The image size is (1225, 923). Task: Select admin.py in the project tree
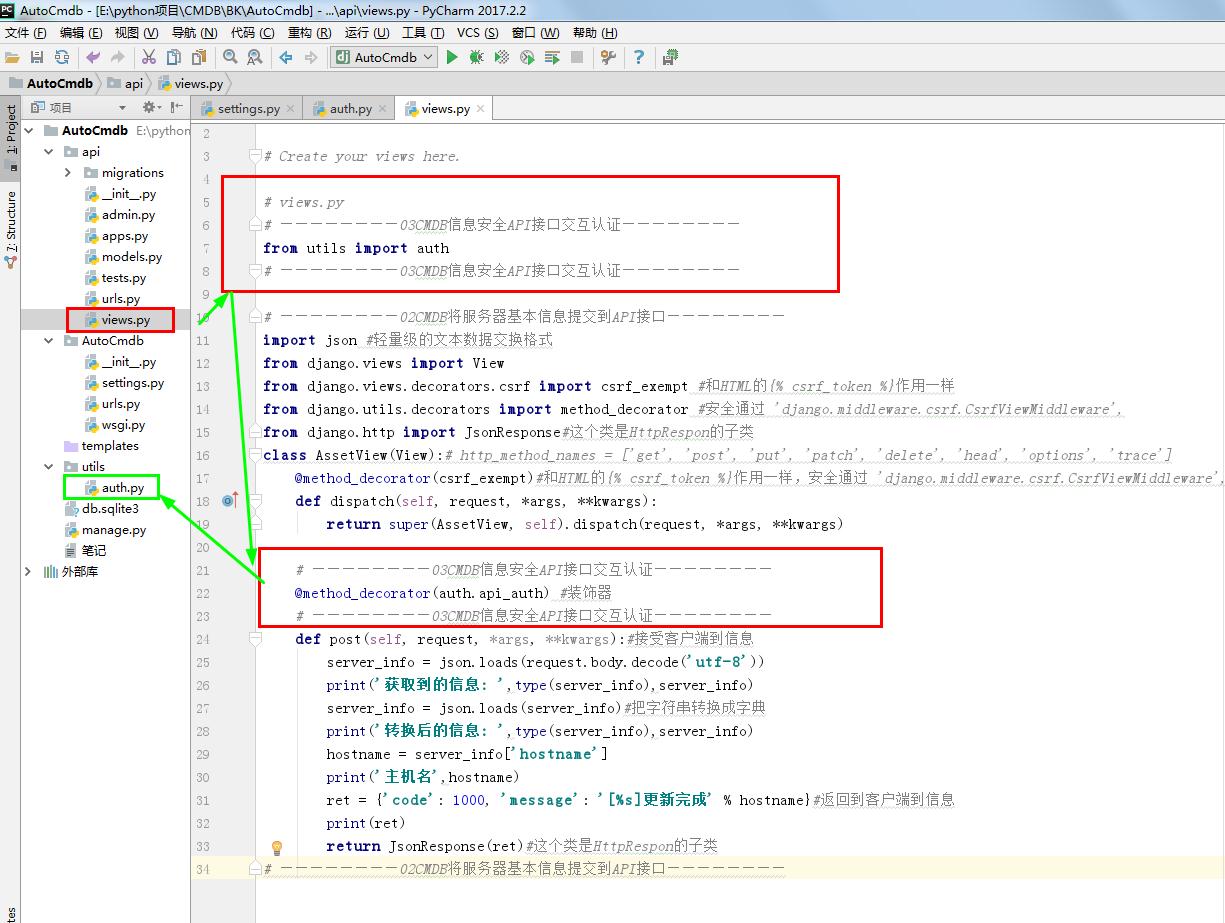coord(128,215)
